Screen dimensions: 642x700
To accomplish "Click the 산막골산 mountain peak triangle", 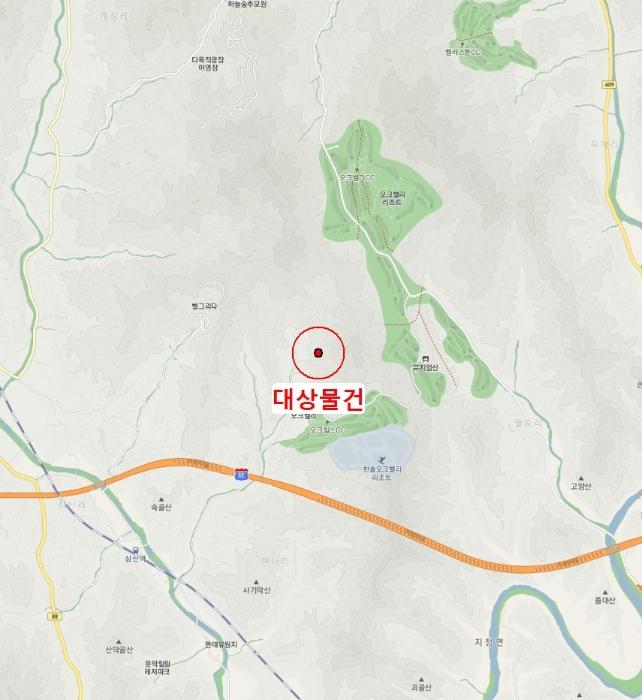I will [x=119, y=642].
